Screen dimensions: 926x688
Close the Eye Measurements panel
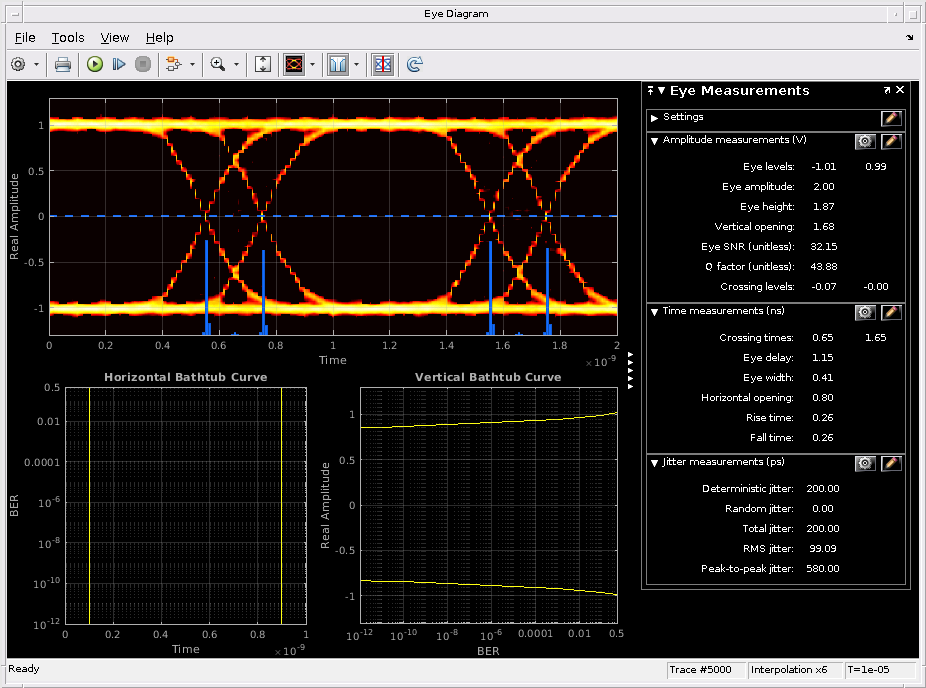900,90
